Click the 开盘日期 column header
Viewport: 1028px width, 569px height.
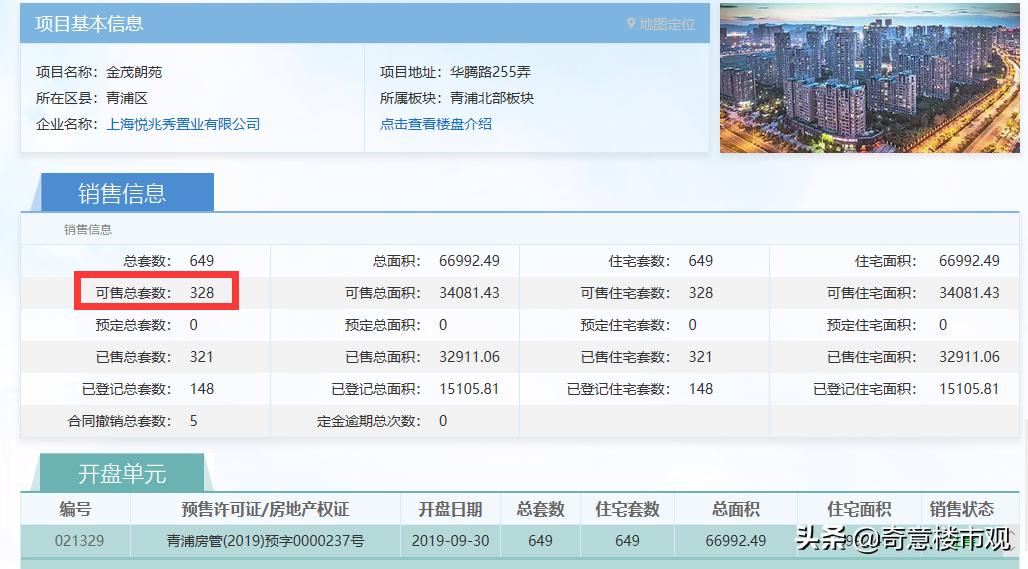click(x=450, y=509)
